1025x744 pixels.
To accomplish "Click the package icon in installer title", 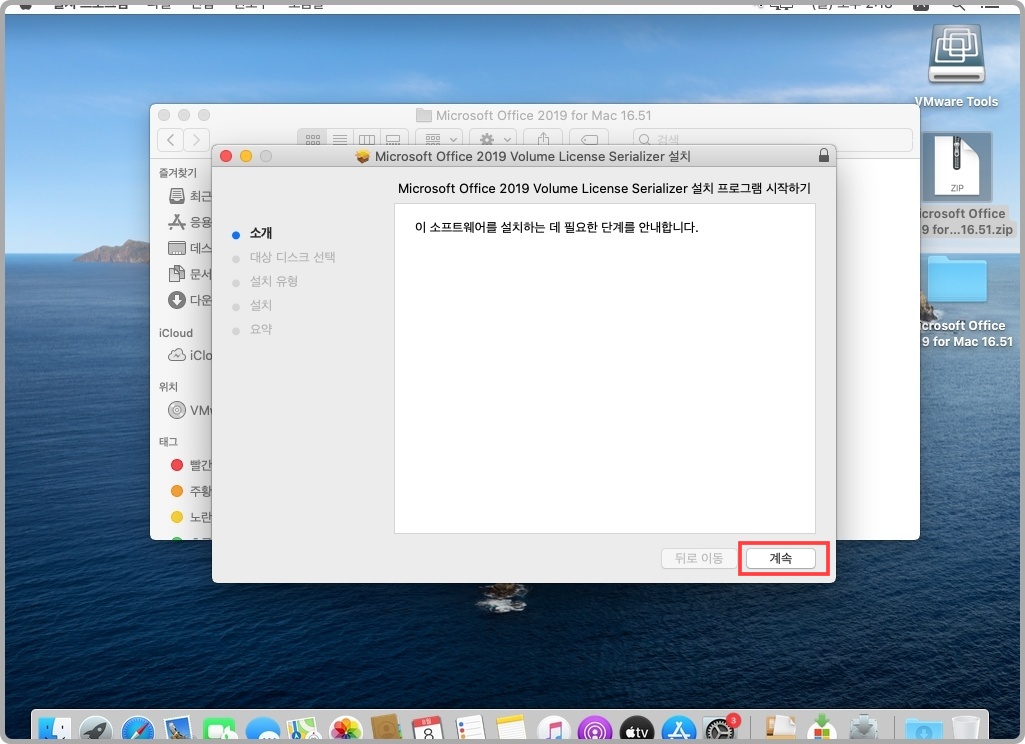I will pyautogui.click(x=362, y=156).
